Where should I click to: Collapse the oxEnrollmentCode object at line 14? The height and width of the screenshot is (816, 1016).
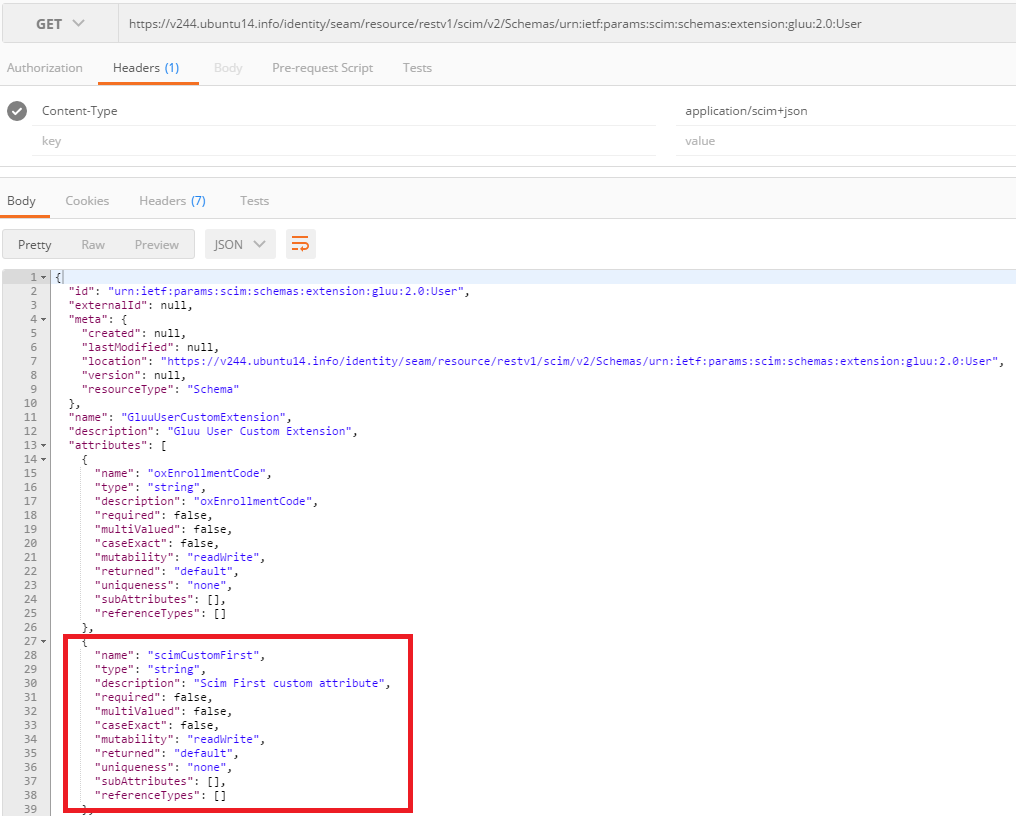(x=44, y=459)
